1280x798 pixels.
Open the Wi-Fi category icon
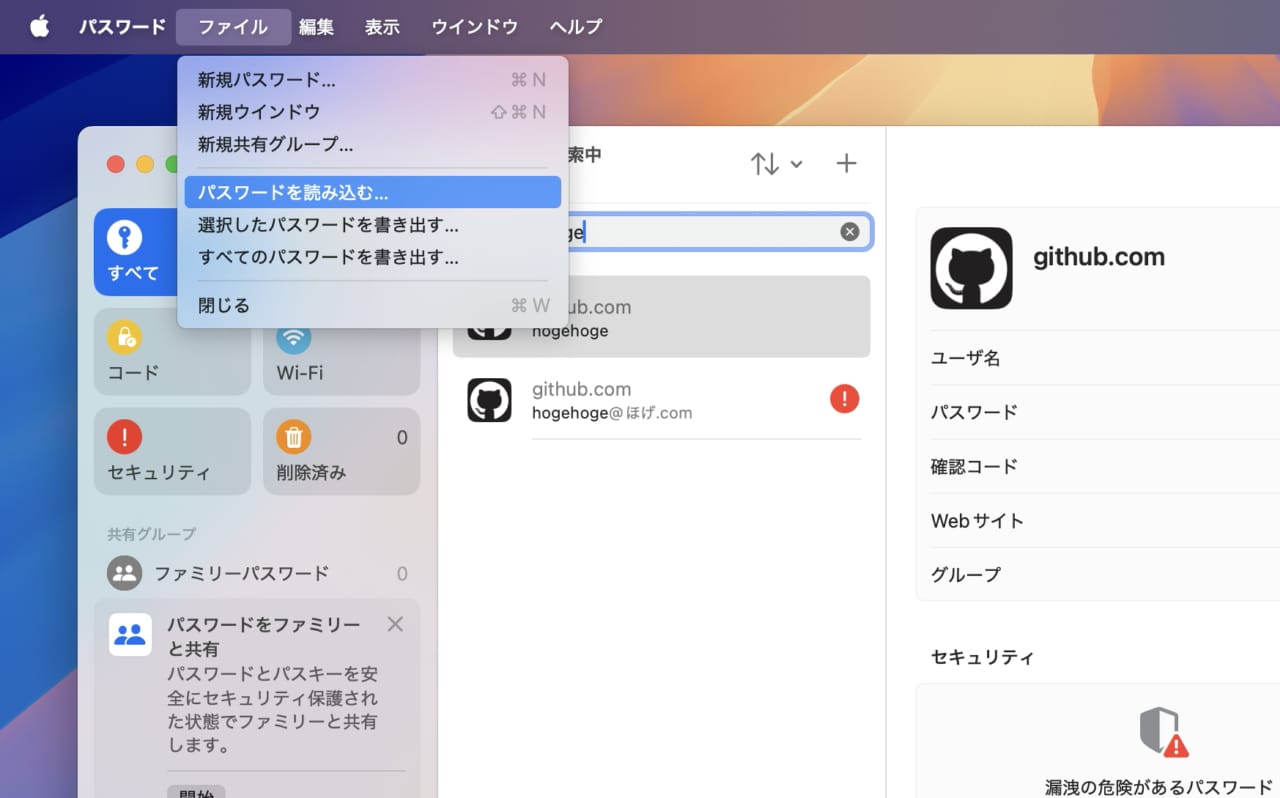[x=293, y=337]
